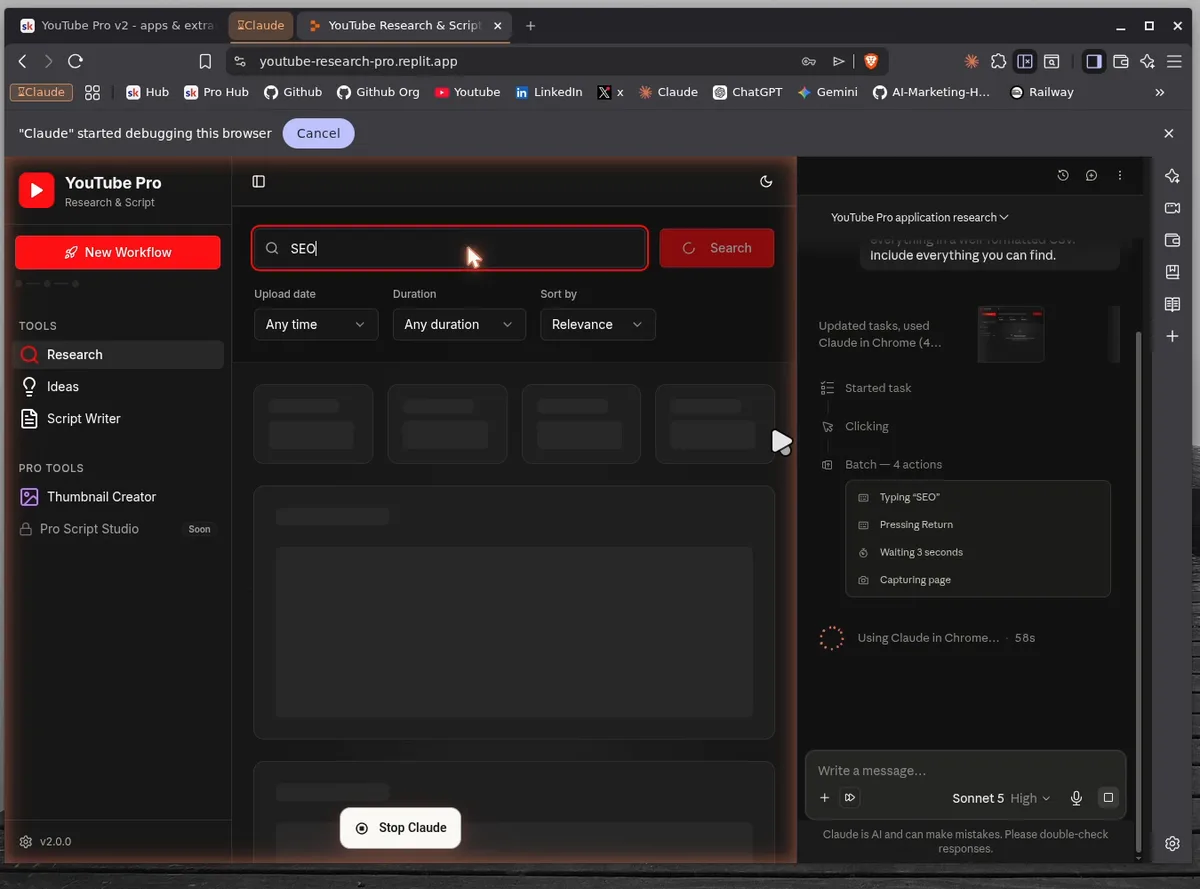Open Brave Wallet icon in toolbar
The width and height of the screenshot is (1200, 889).
pyautogui.click(x=1121, y=61)
